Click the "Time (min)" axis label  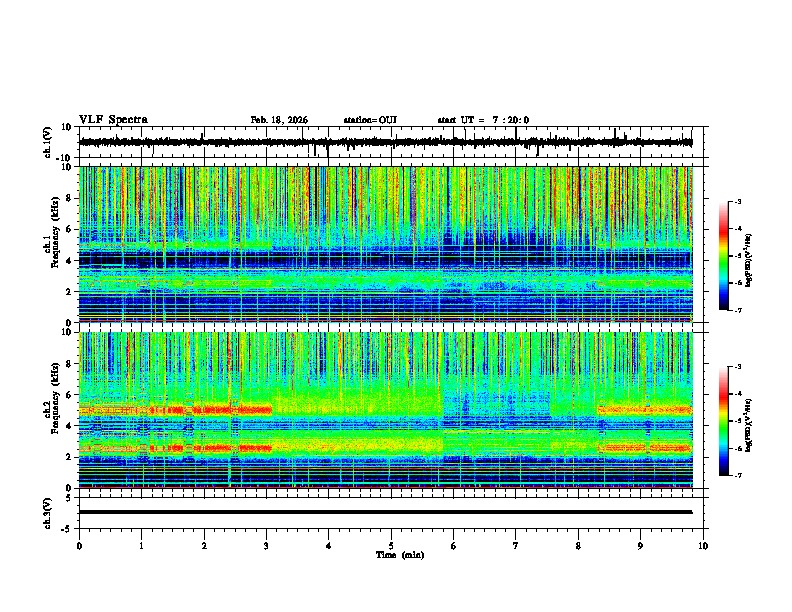click(400, 555)
